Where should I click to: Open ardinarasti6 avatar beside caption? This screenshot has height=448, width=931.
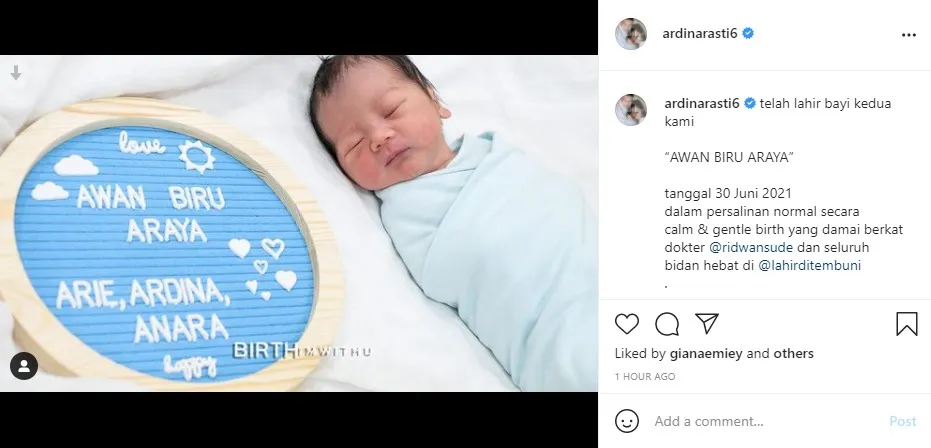coord(631,110)
